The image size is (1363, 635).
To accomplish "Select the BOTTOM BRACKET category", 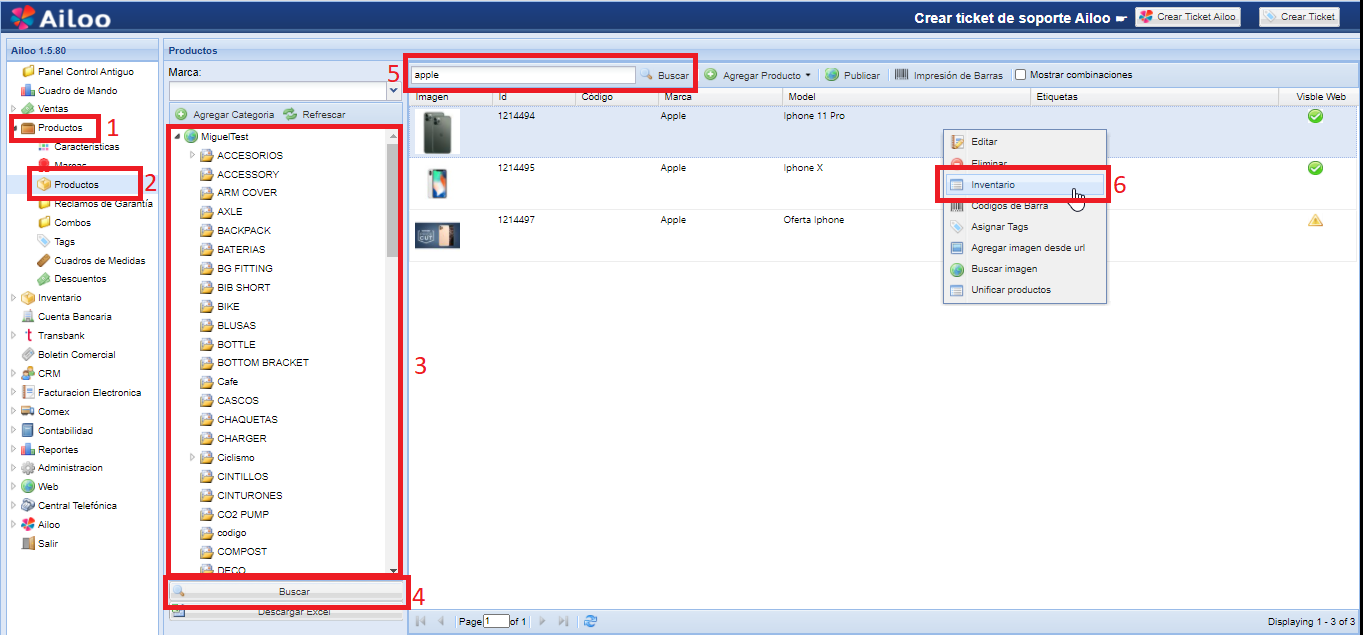I will tap(263, 363).
